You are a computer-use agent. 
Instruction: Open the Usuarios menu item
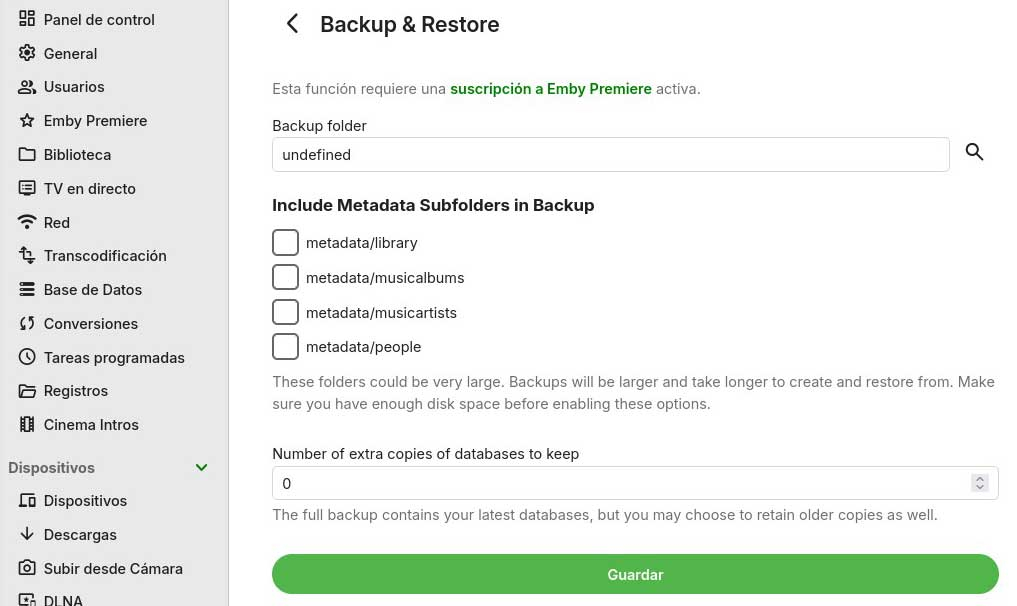click(74, 87)
